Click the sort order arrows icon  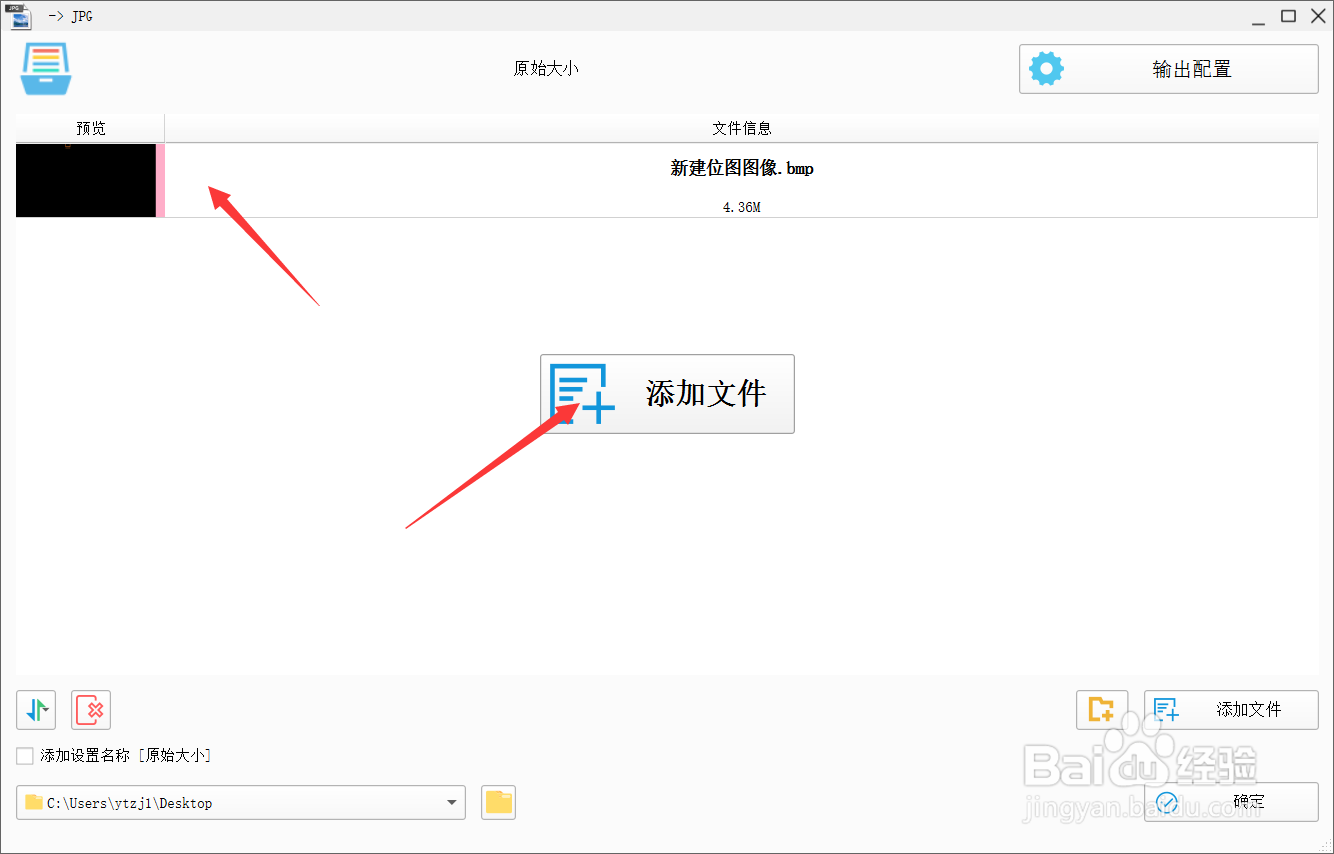point(36,710)
